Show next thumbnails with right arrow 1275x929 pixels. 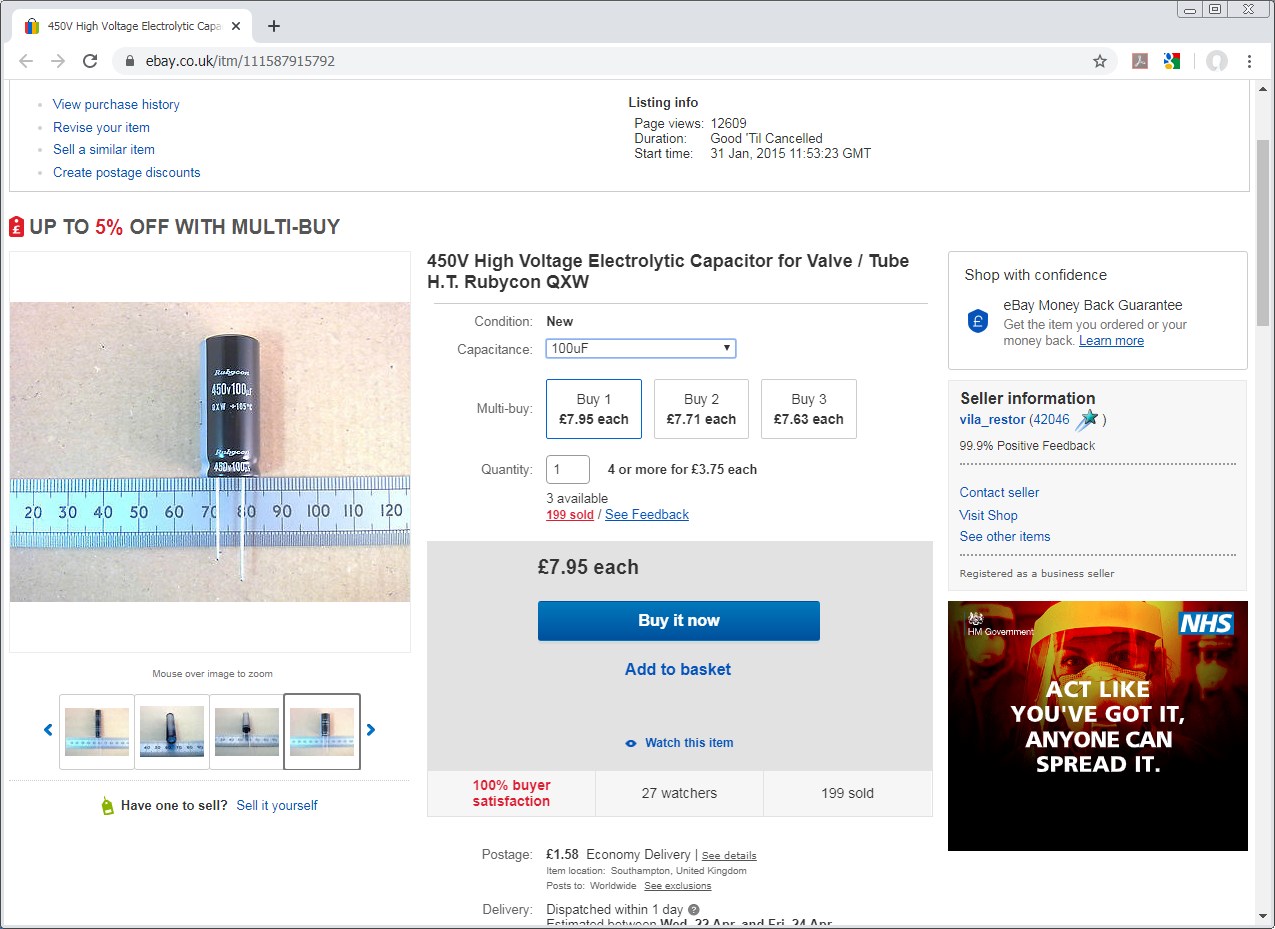point(371,730)
